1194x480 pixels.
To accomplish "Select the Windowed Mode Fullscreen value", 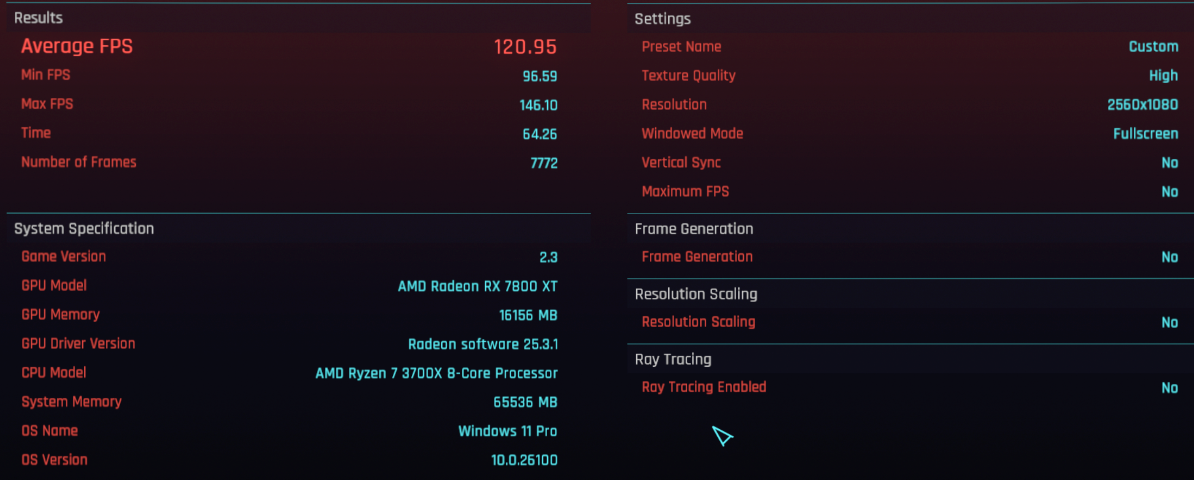I will 1145,134.
